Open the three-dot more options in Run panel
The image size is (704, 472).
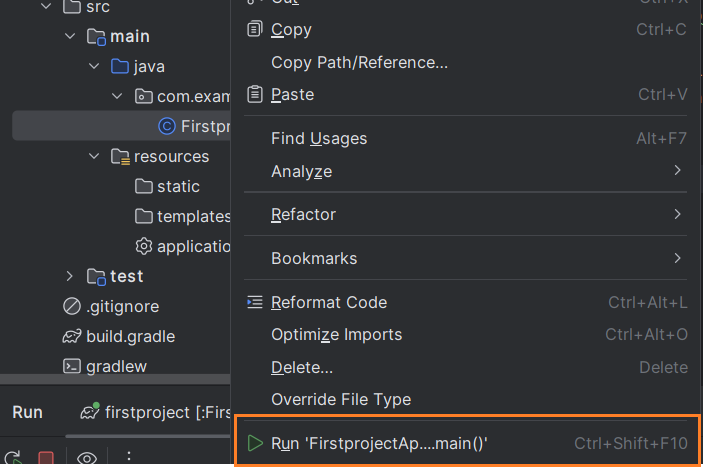pyautogui.click(x=128, y=459)
